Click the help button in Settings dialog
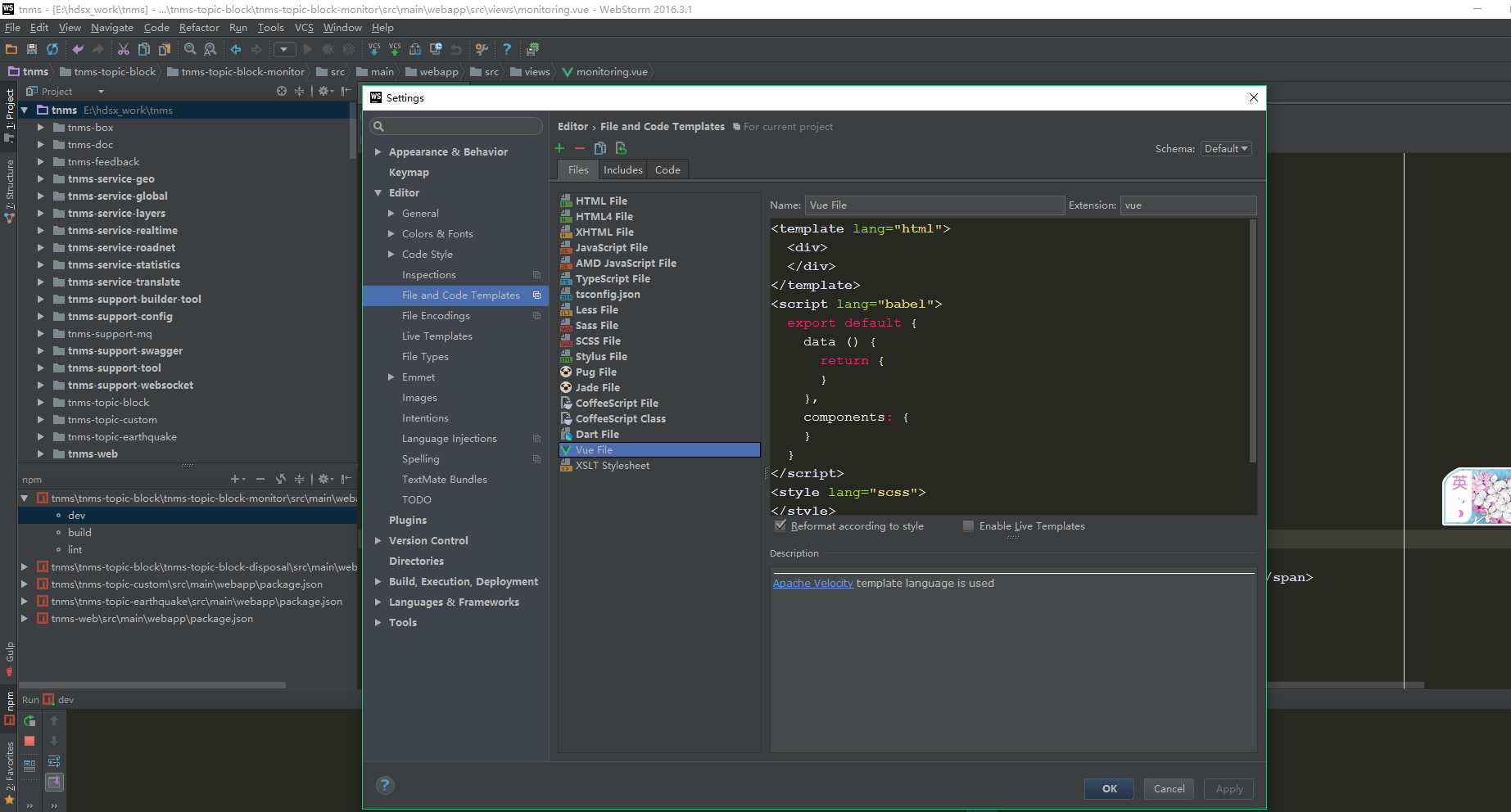1511x812 pixels. click(x=385, y=786)
